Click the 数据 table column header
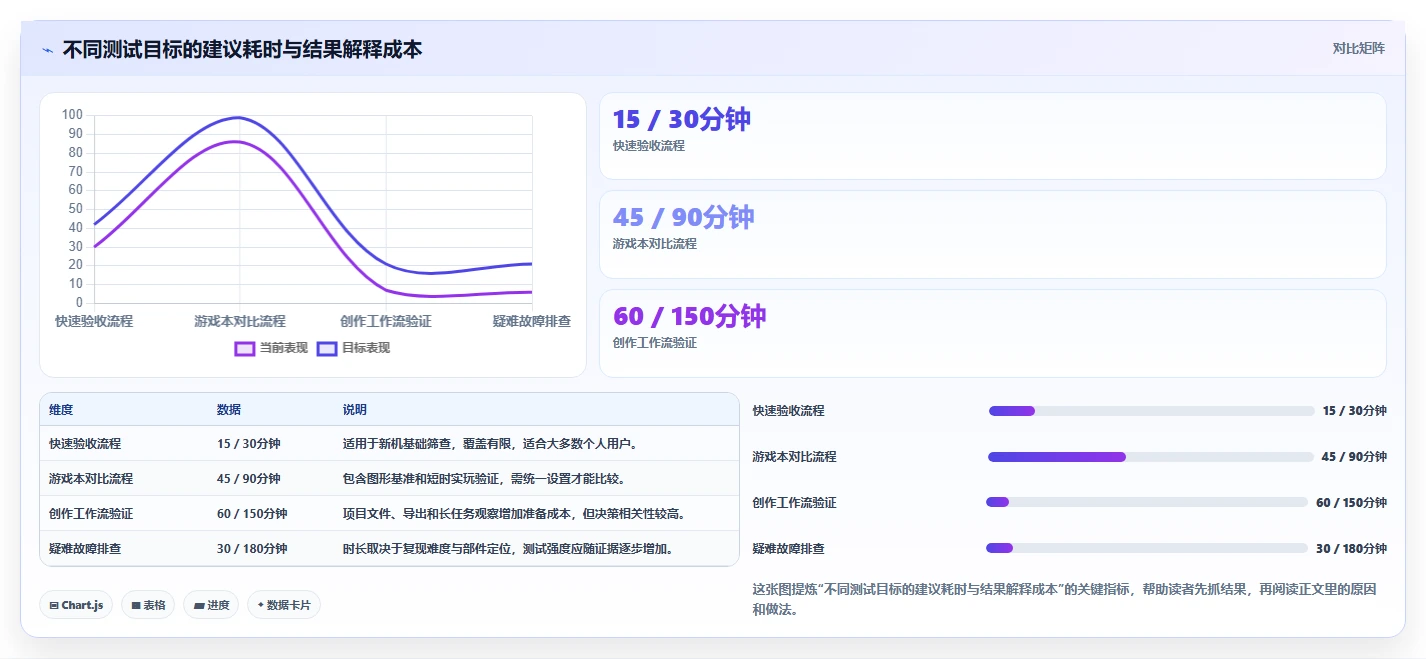1426x659 pixels. (x=229, y=410)
